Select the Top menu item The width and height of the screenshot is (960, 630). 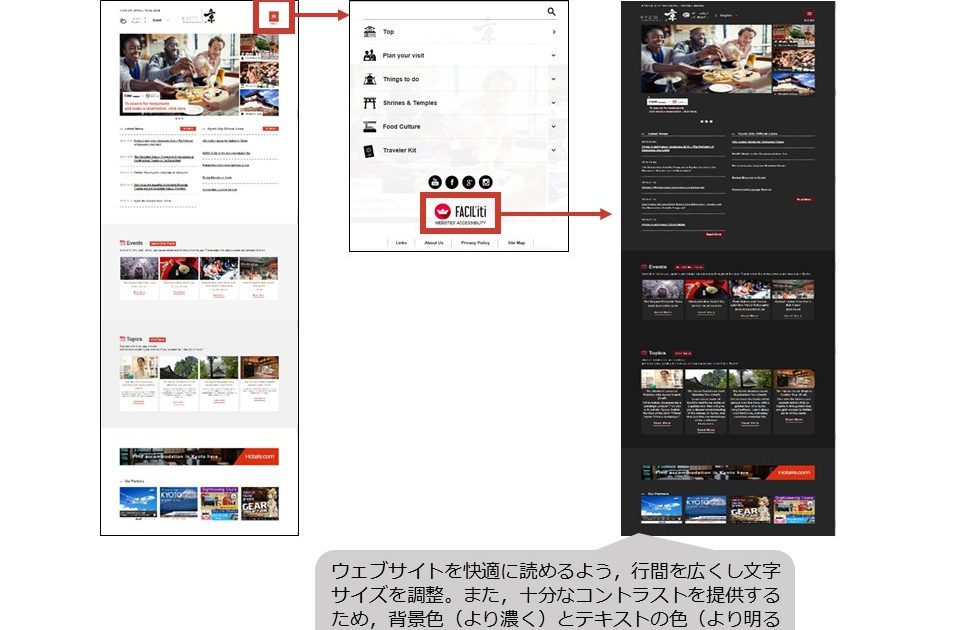click(x=388, y=32)
